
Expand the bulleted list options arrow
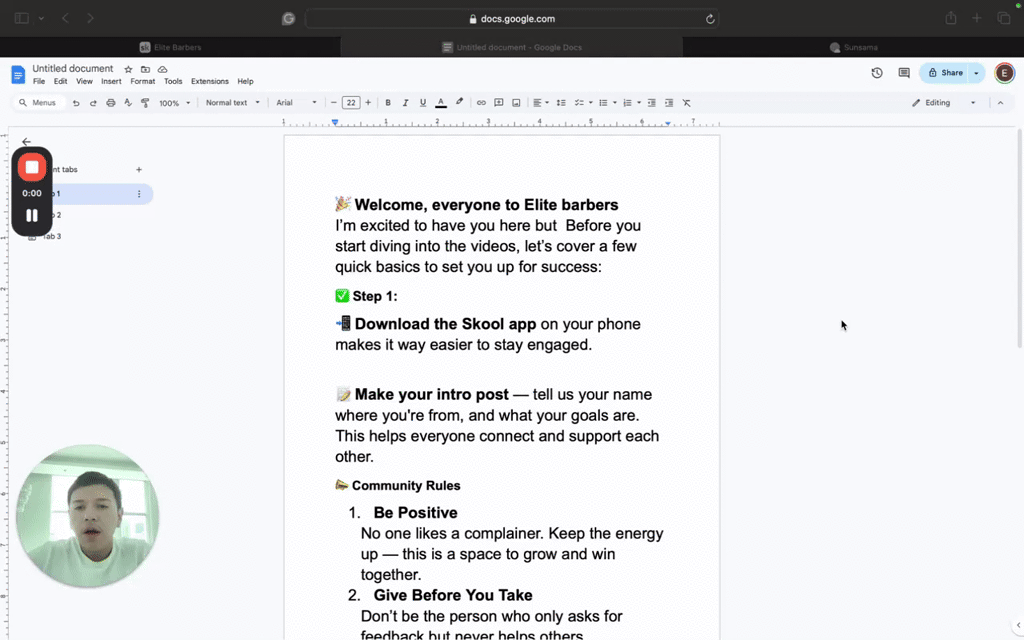(615, 103)
